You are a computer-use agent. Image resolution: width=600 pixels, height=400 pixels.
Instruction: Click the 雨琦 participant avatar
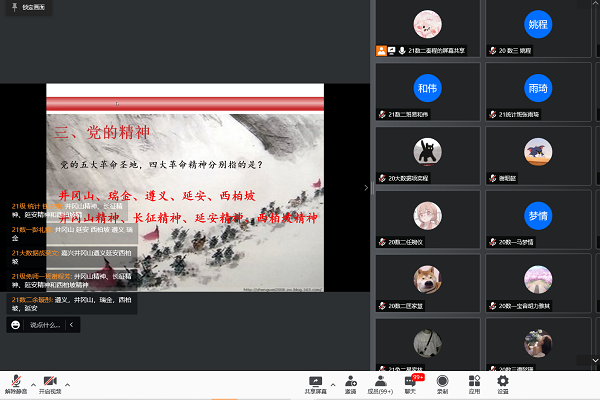(x=538, y=88)
